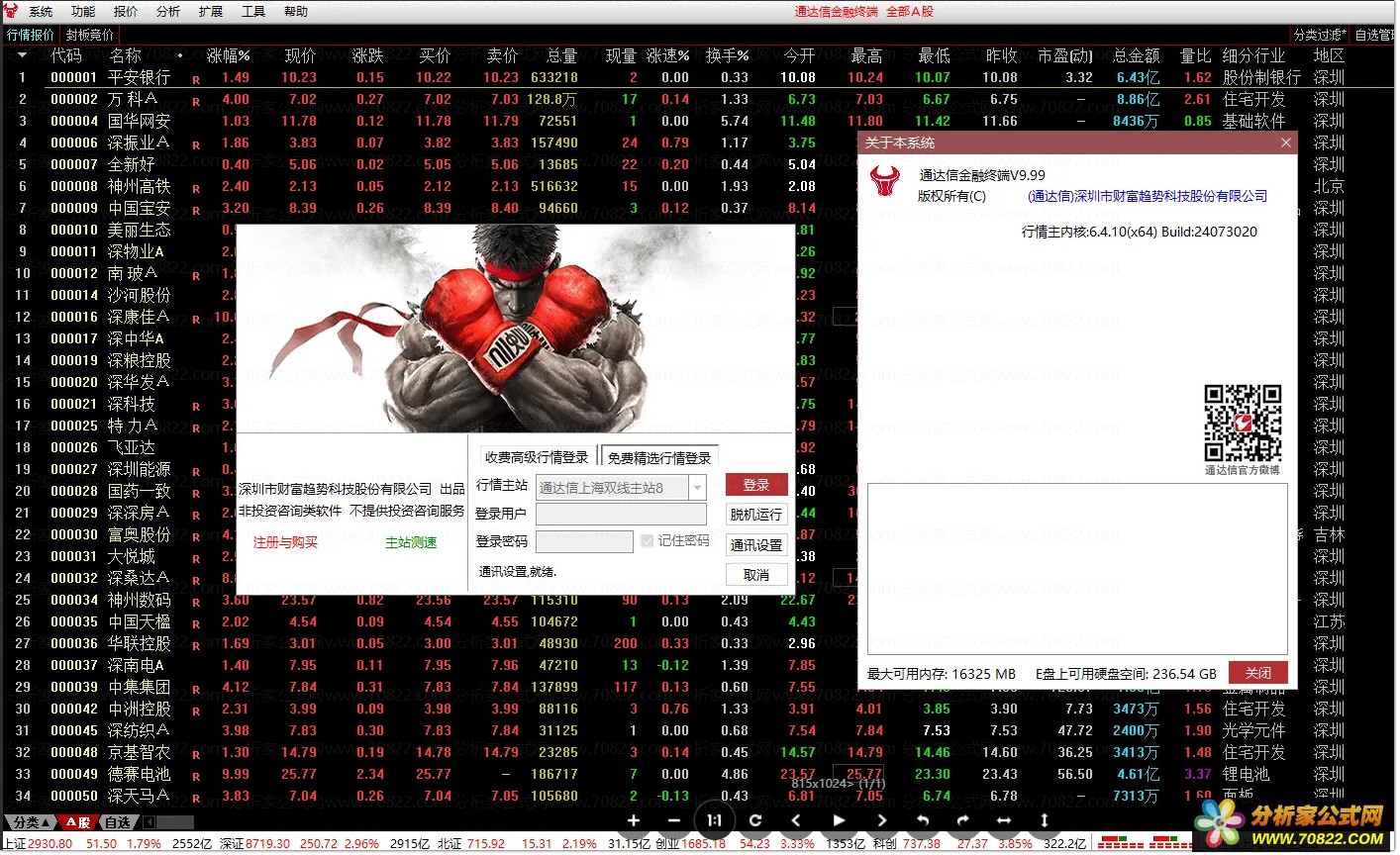Click the 通讯设置 button
The image size is (1400, 855).
[756, 545]
